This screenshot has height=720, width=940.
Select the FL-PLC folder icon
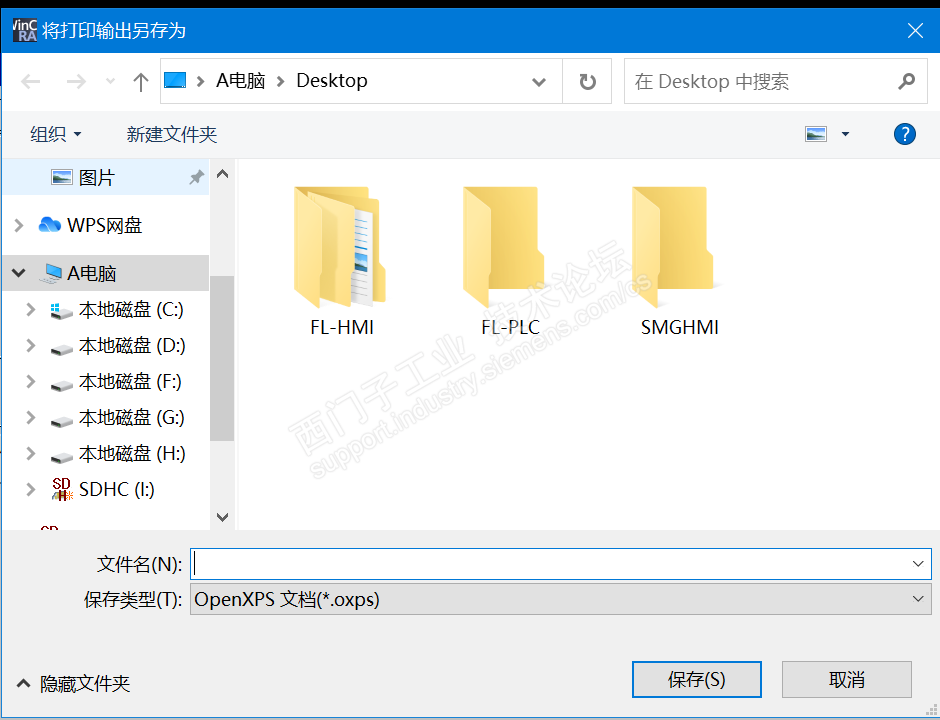click(x=505, y=246)
